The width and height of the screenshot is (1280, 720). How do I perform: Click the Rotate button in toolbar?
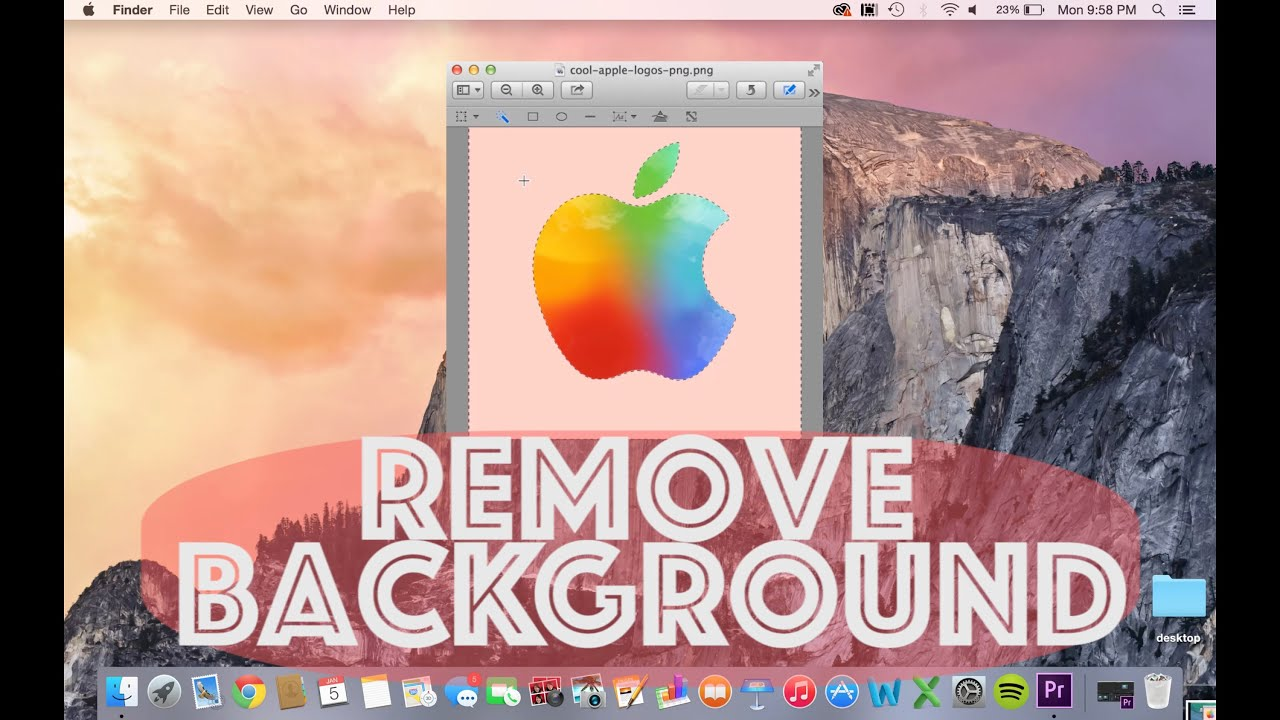751,90
